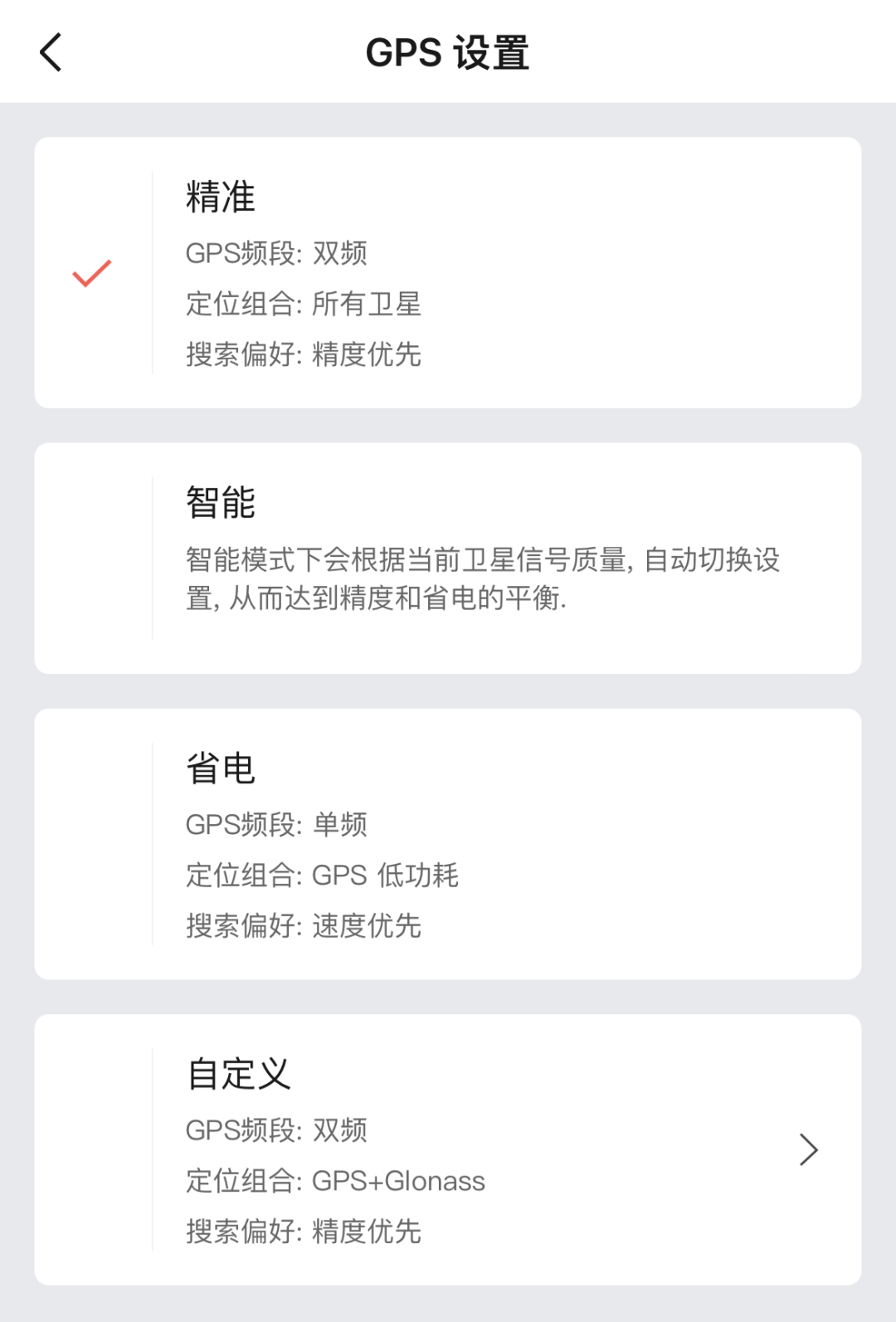Tap "定位组合: GPS 低功耗" line
Viewport: 896px width, 1322px height.
click(x=322, y=875)
